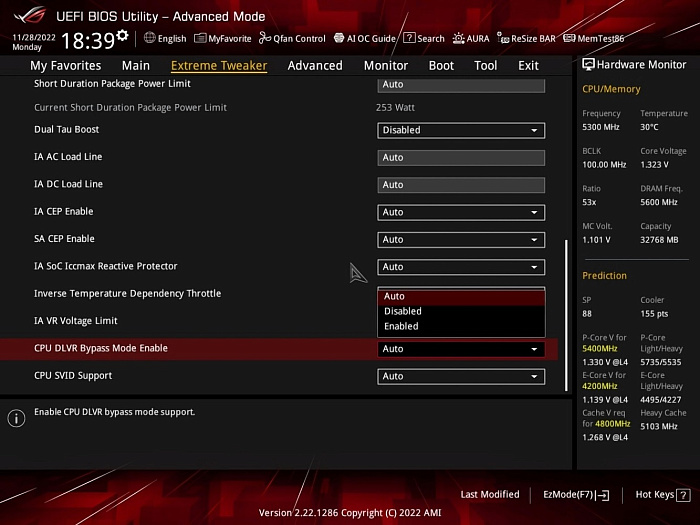Open MyFavorite folder icon
This screenshot has height=525, width=700.
click(200, 38)
